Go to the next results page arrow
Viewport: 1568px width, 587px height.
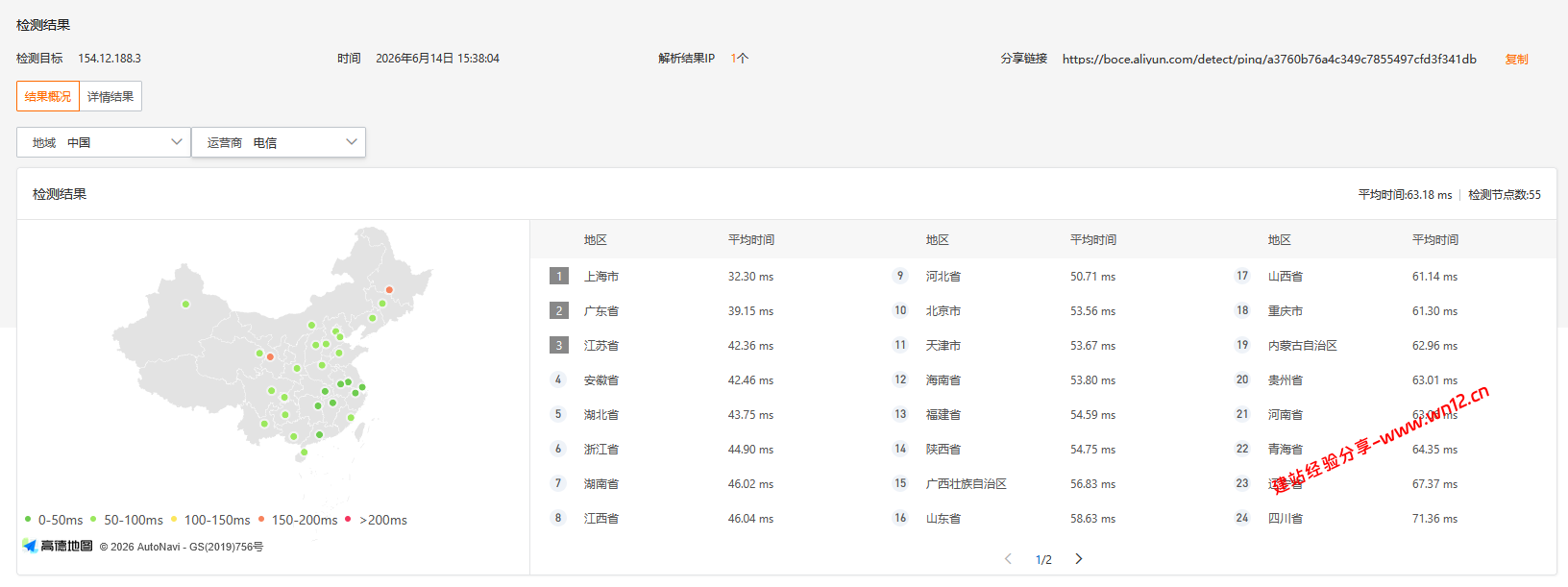coord(1079,559)
